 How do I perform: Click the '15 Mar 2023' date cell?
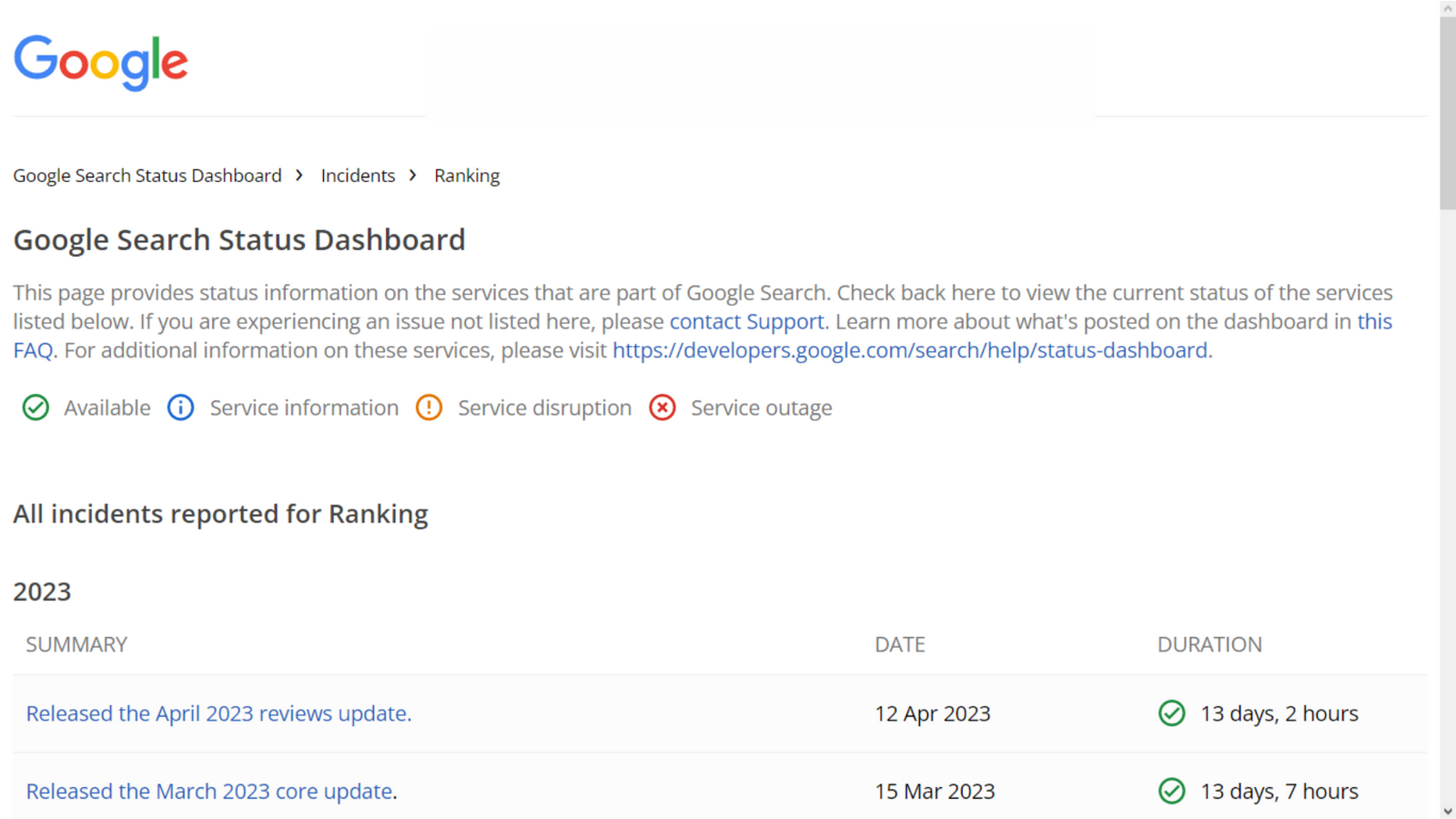(935, 791)
